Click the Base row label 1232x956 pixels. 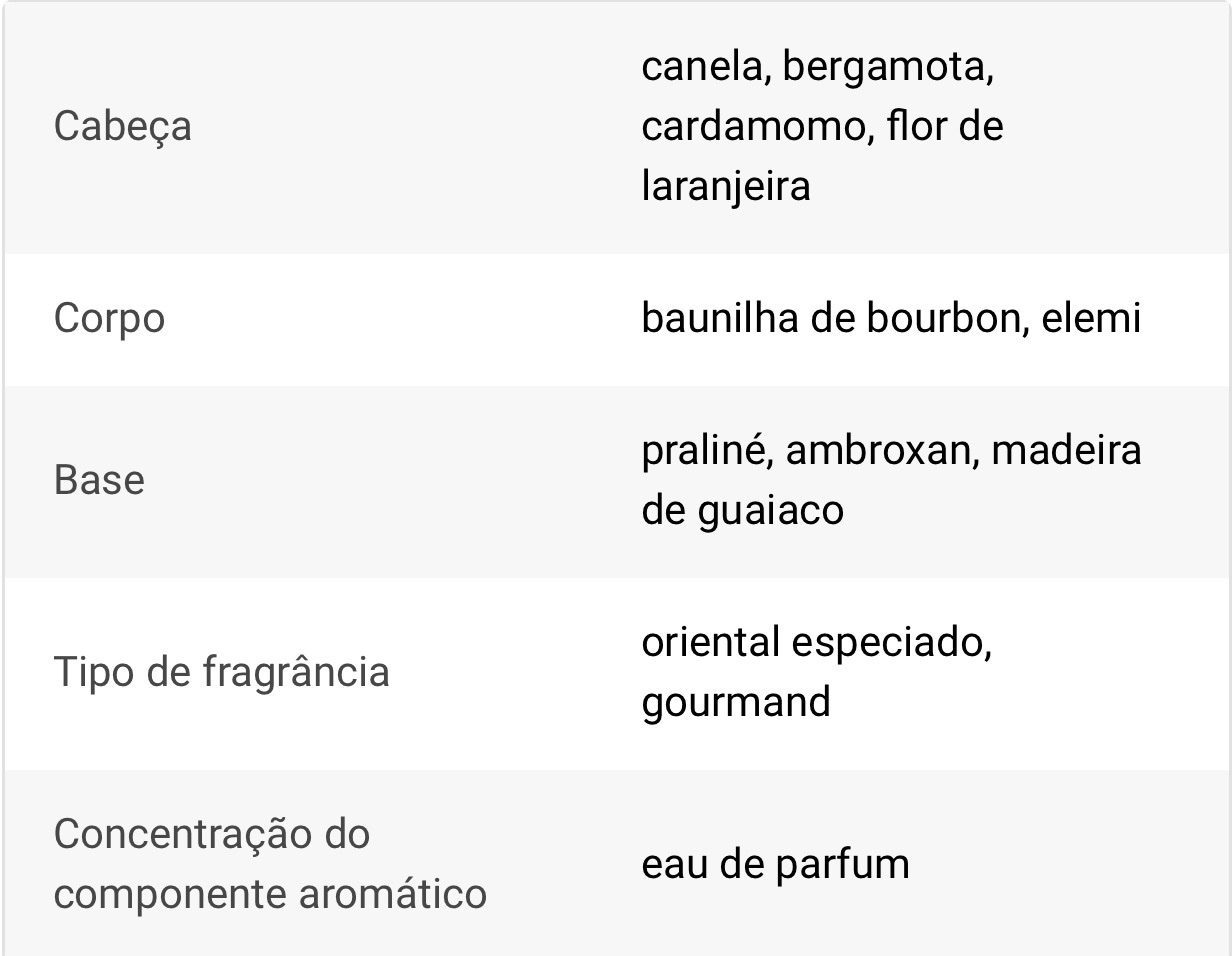pyautogui.click(x=99, y=480)
